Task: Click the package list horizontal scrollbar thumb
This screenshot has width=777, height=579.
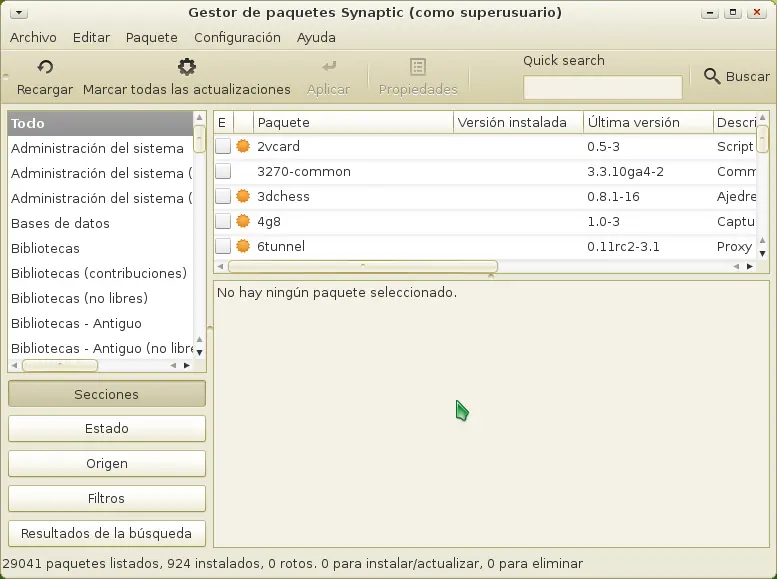Action: point(363,266)
